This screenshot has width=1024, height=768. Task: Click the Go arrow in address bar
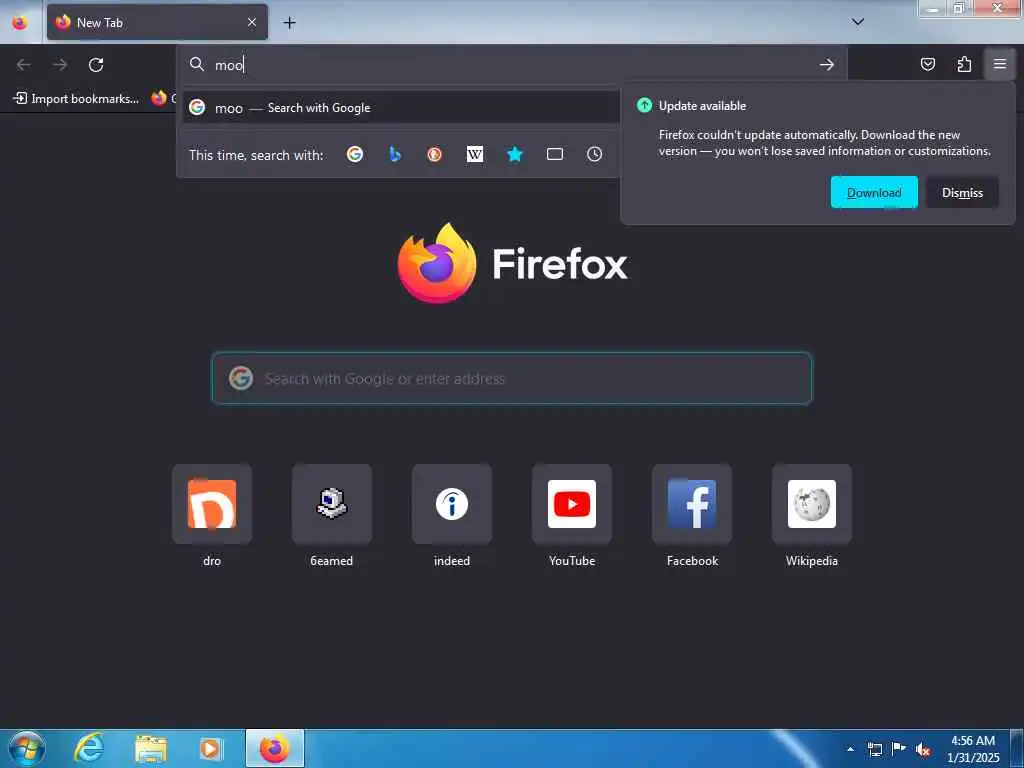[827, 65]
